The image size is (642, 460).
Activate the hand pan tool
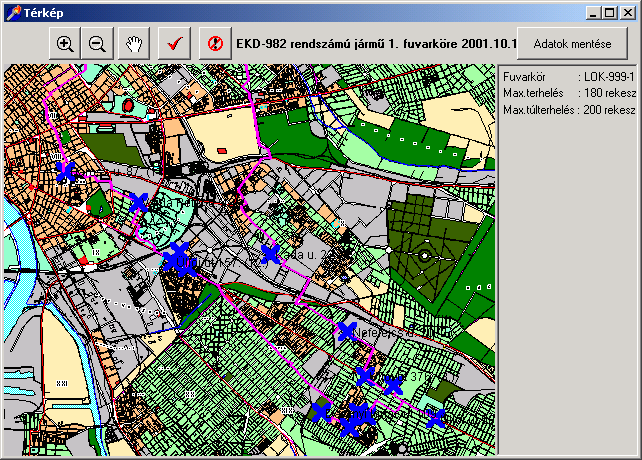tap(133, 44)
